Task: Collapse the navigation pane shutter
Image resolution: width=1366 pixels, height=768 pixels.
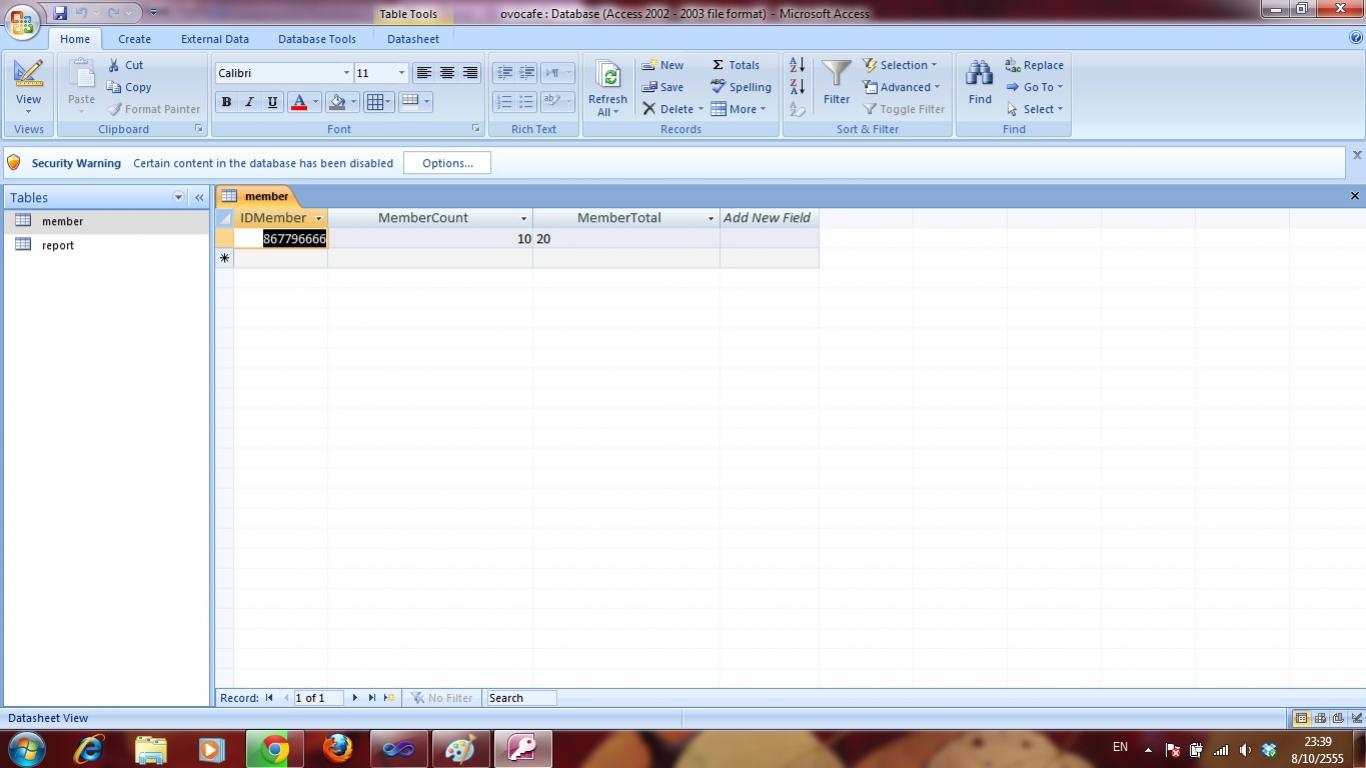Action: tap(199, 198)
